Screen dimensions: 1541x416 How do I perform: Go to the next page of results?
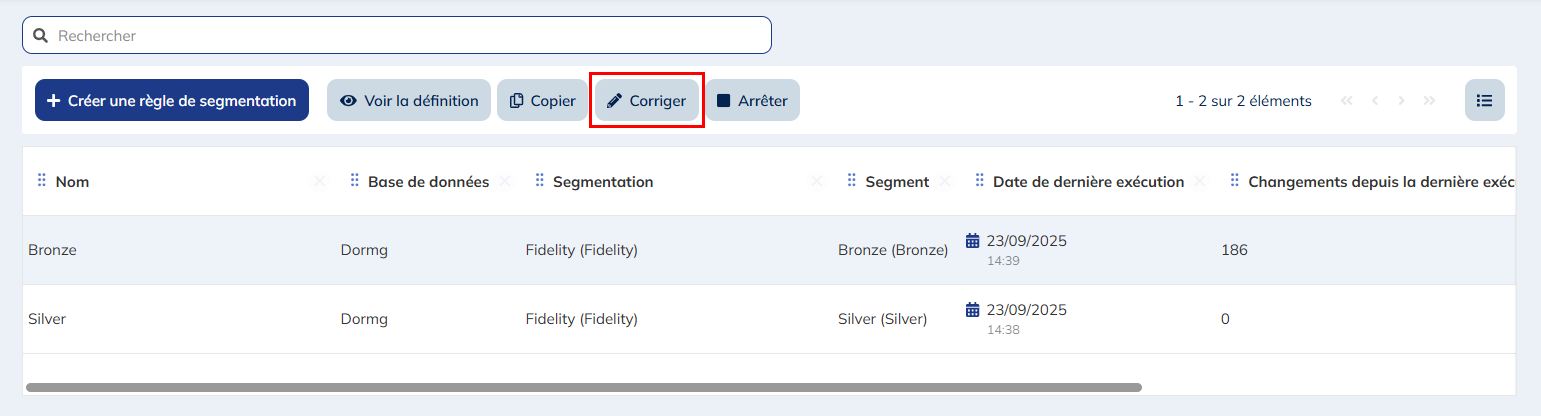[x=1402, y=101]
